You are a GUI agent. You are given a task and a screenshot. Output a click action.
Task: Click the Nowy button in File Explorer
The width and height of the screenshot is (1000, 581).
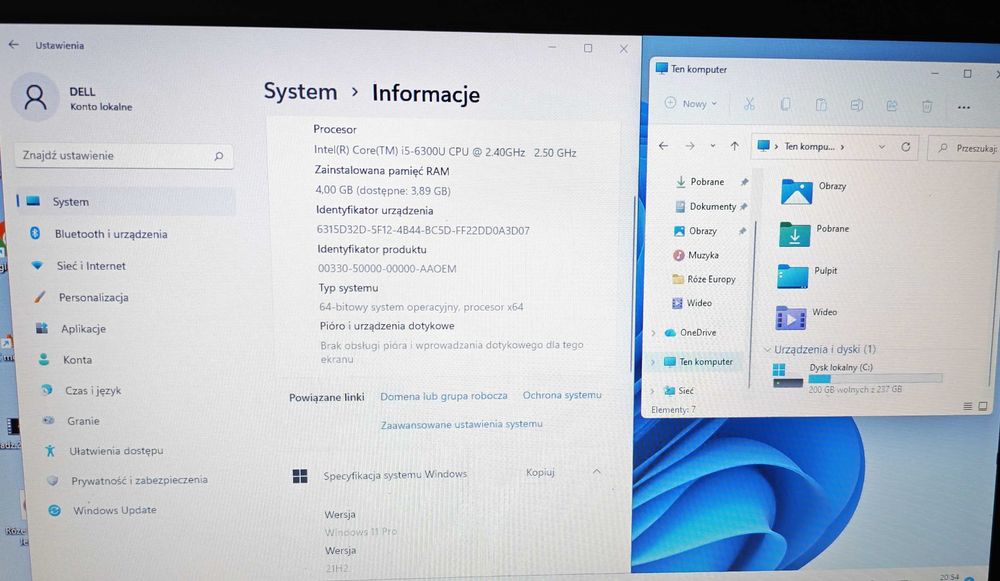pos(691,103)
